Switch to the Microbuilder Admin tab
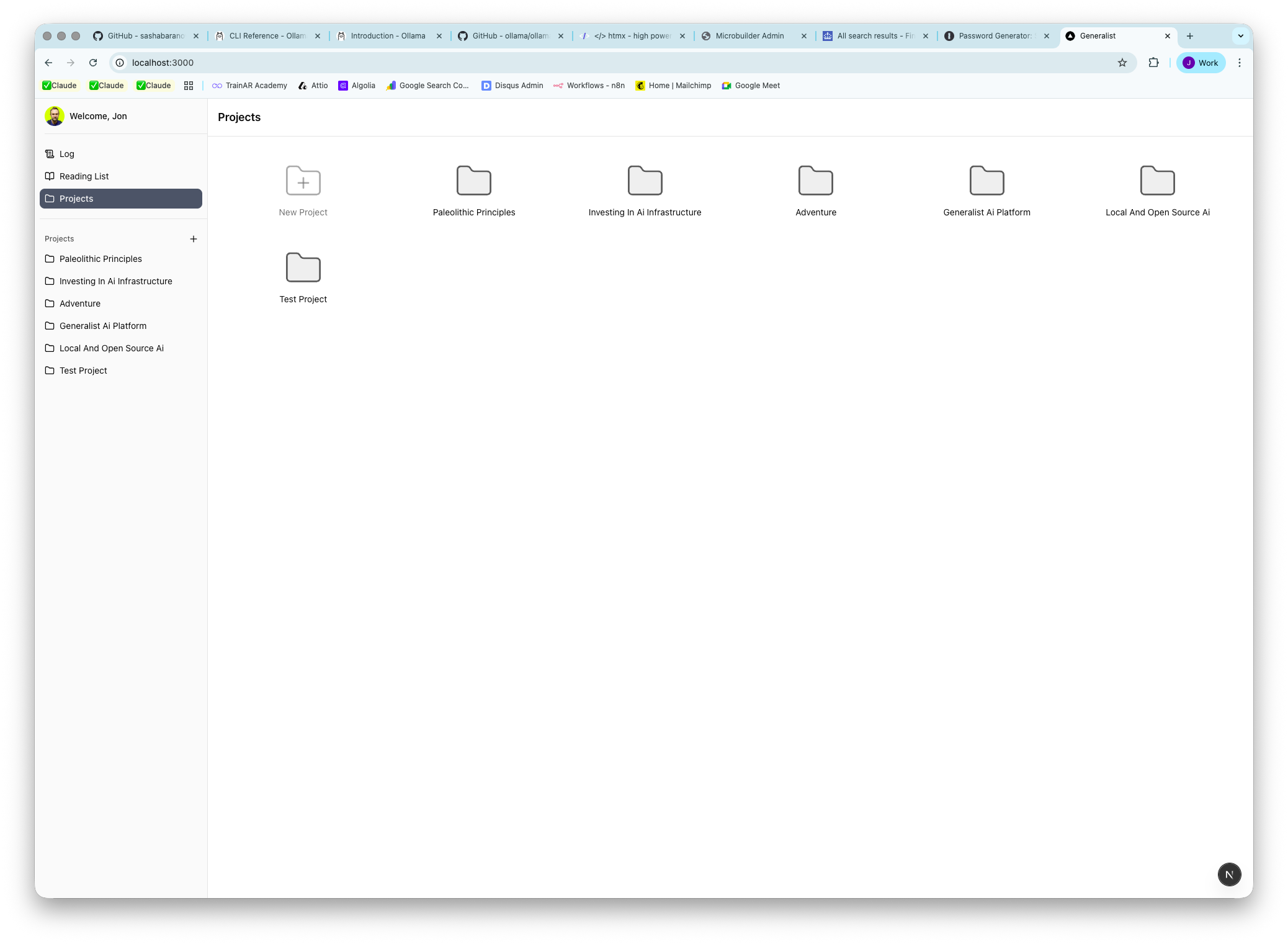 (x=749, y=35)
